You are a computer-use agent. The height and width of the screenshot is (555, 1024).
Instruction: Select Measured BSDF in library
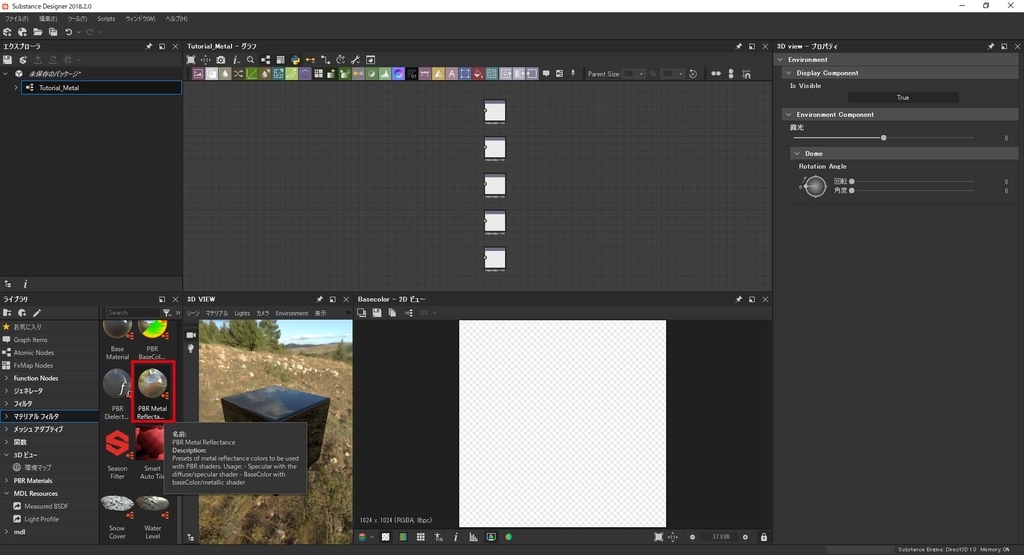[46, 506]
